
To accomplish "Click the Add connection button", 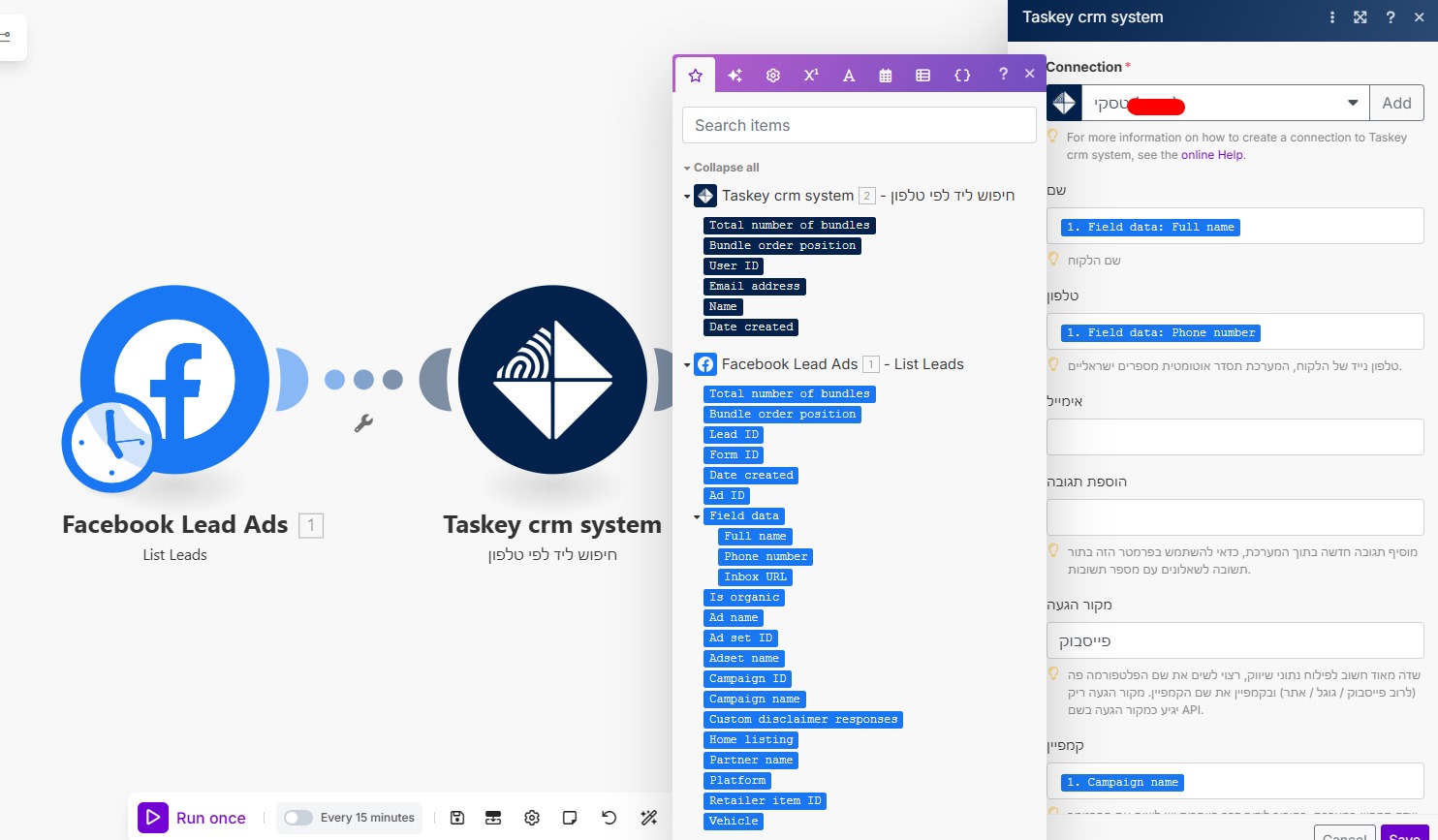I will pyautogui.click(x=1396, y=103).
